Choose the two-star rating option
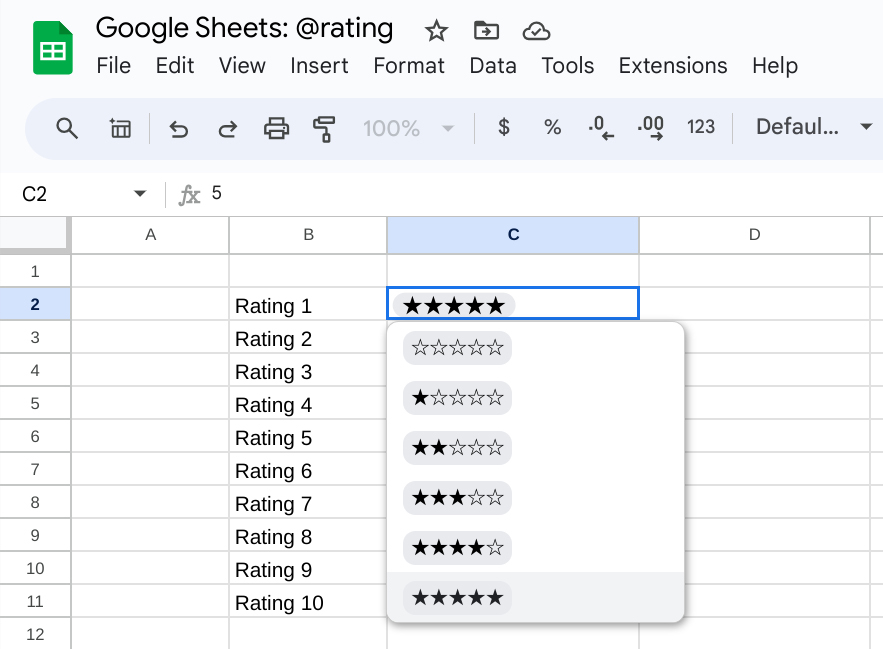This screenshot has width=883, height=649. pyautogui.click(x=457, y=447)
